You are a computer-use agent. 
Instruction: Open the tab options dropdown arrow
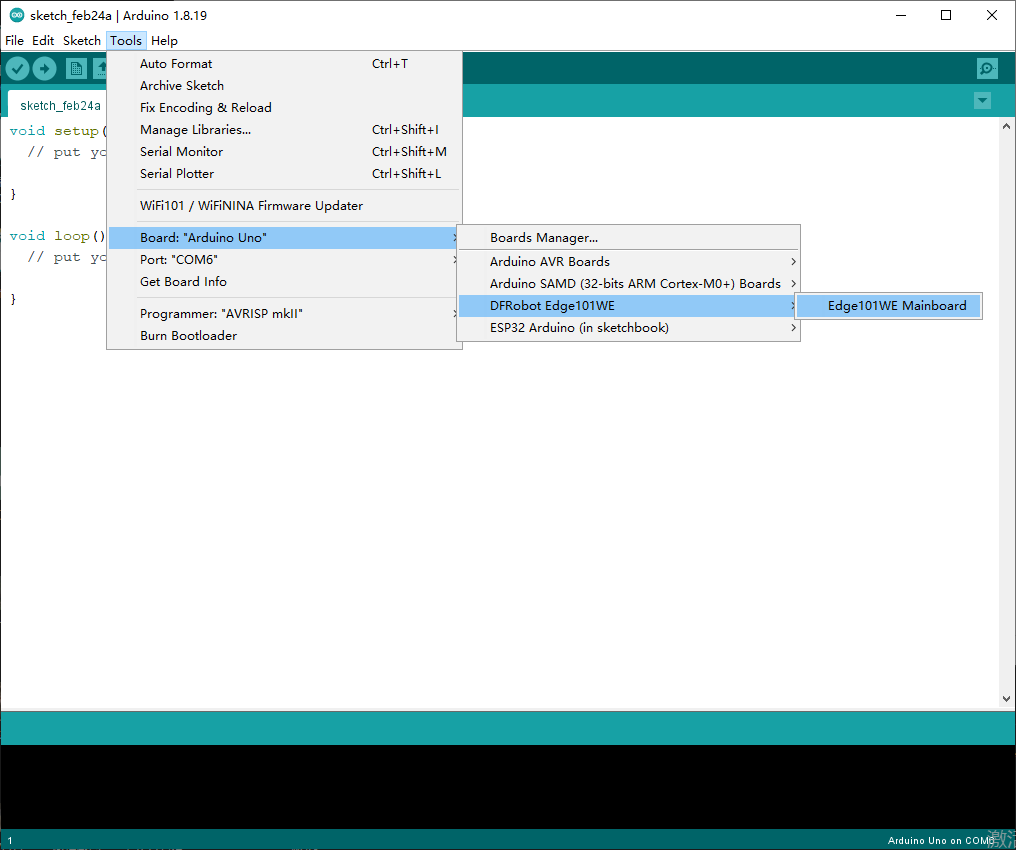point(982,100)
